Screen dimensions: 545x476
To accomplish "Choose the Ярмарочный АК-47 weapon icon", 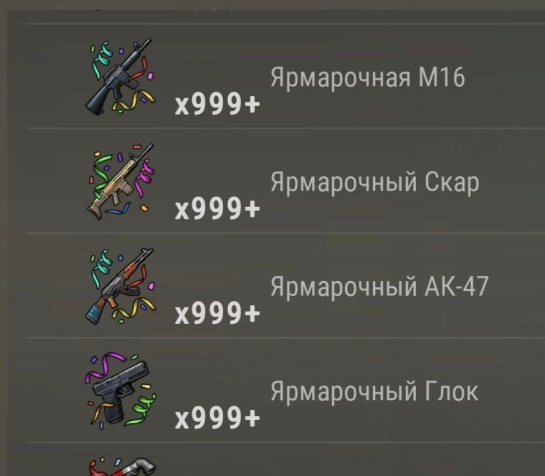I will pyautogui.click(x=120, y=286).
